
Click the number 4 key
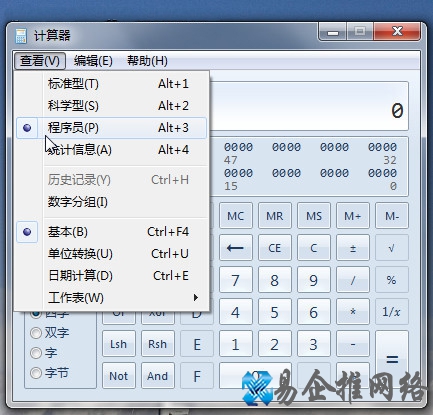236,312
